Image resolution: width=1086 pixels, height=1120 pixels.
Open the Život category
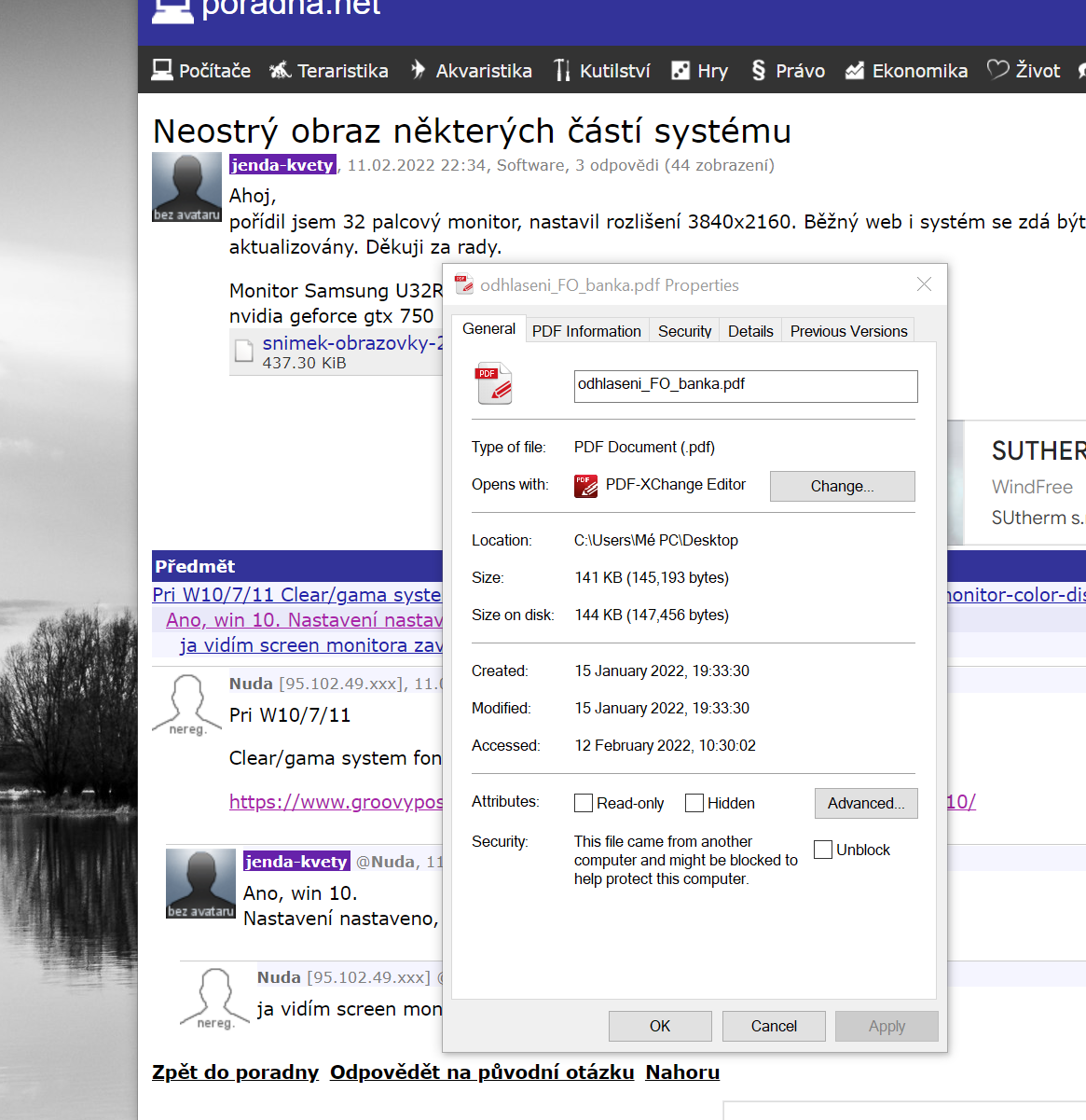(x=1024, y=71)
